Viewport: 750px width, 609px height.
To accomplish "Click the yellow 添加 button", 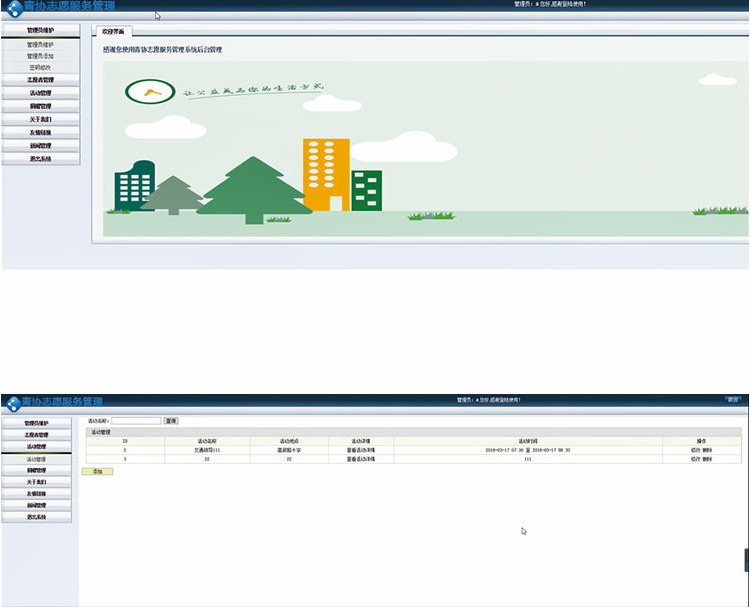I will tap(97, 471).
